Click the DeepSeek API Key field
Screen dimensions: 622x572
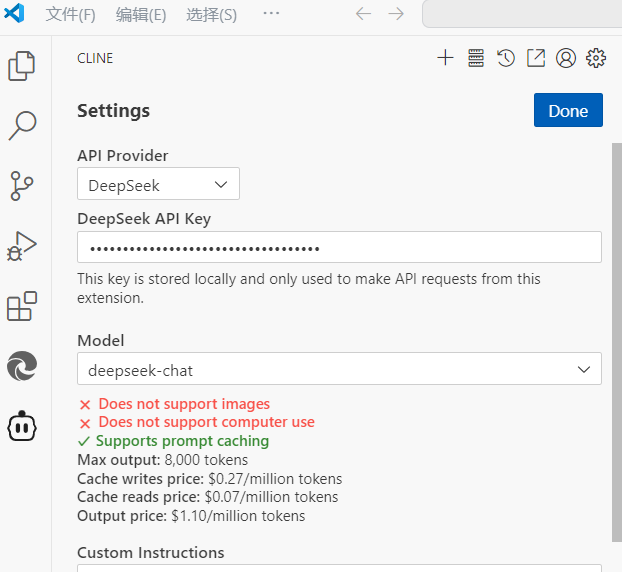coord(339,247)
